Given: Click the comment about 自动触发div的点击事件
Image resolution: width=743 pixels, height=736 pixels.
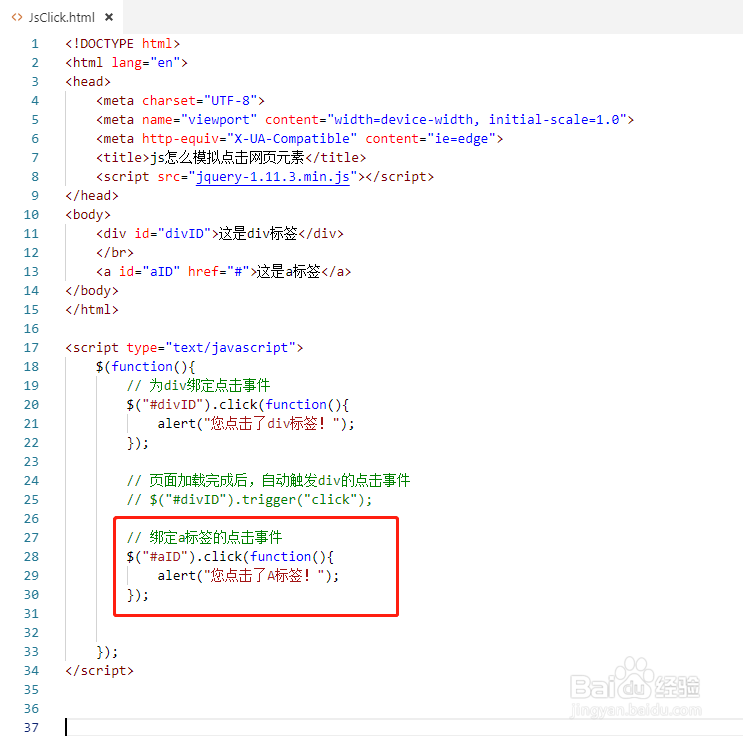Looking at the screenshot, I should (x=268, y=481).
